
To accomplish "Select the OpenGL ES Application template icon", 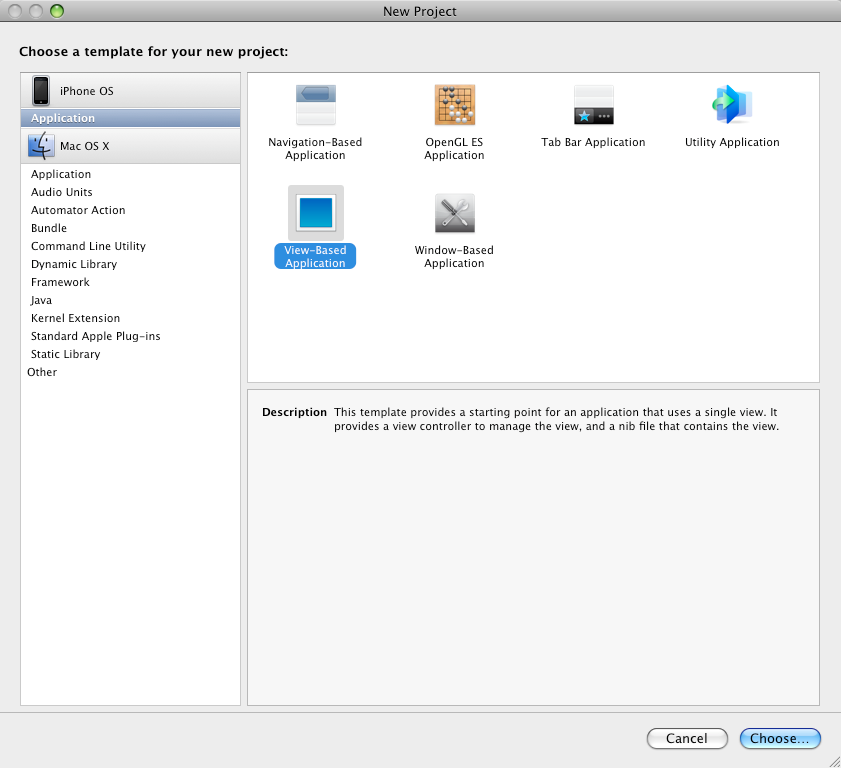I will tap(454, 105).
